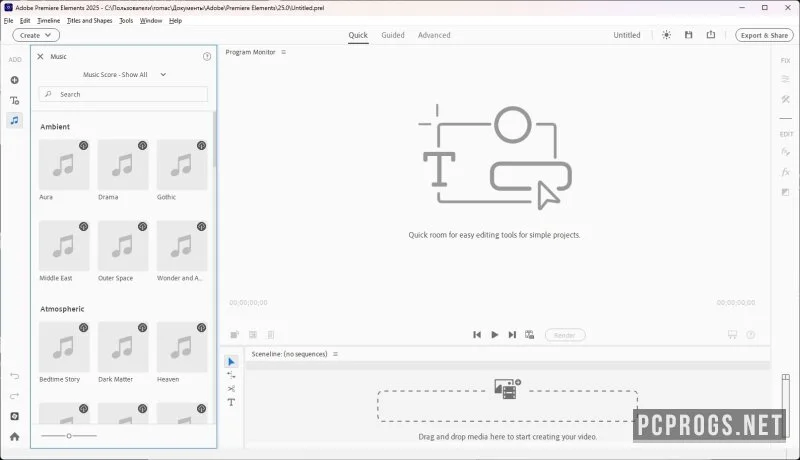The height and width of the screenshot is (460, 800).
Task: Download the Middle East music score
Action: pyautogui.click(x=83, y=226)
